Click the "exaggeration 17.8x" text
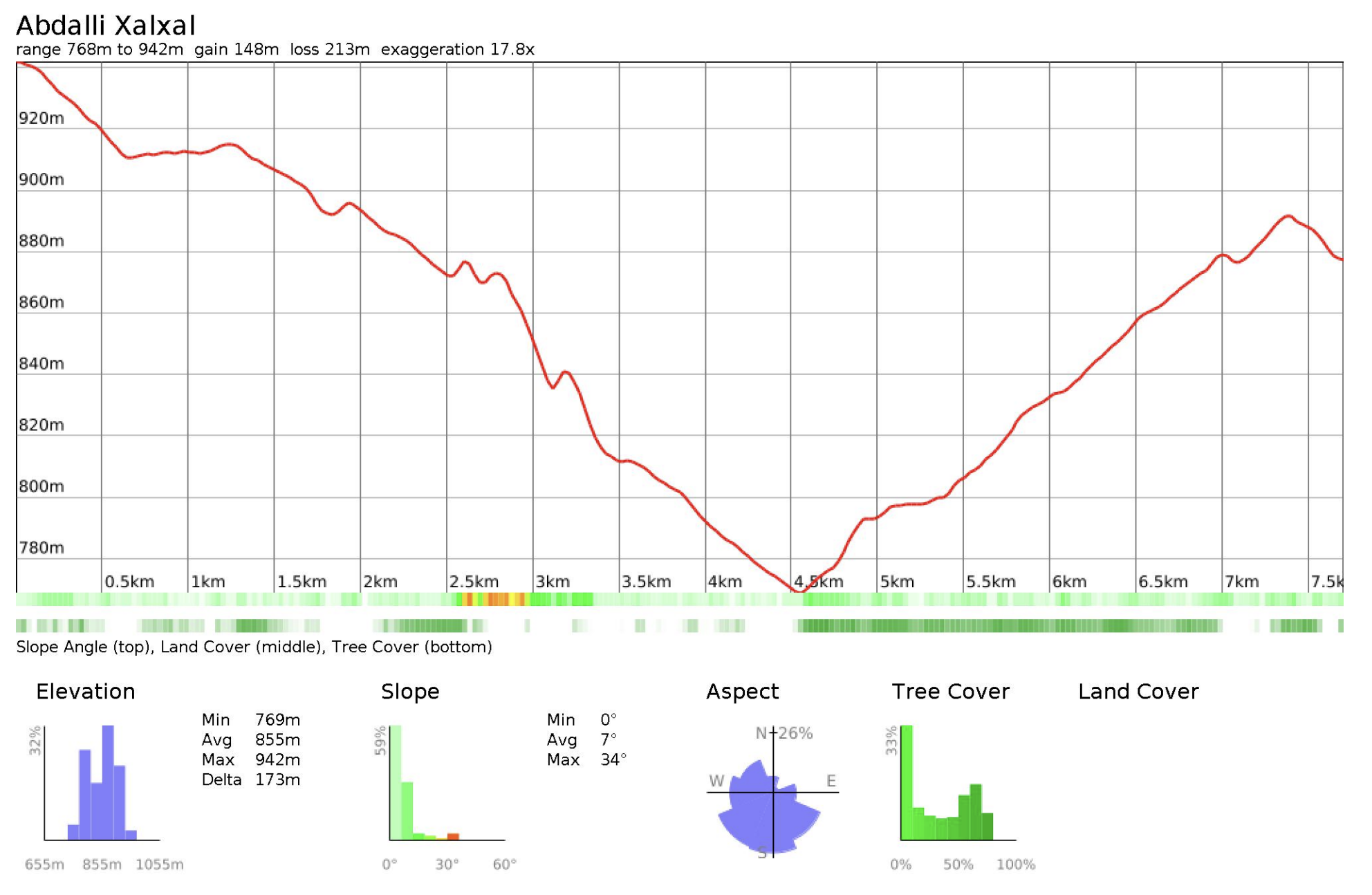 click(x=458, y=50)
